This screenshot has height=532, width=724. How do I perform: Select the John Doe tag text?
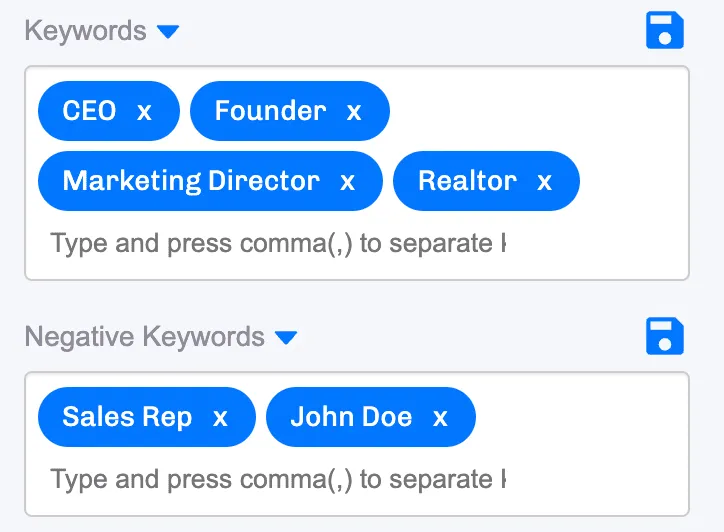351,417
